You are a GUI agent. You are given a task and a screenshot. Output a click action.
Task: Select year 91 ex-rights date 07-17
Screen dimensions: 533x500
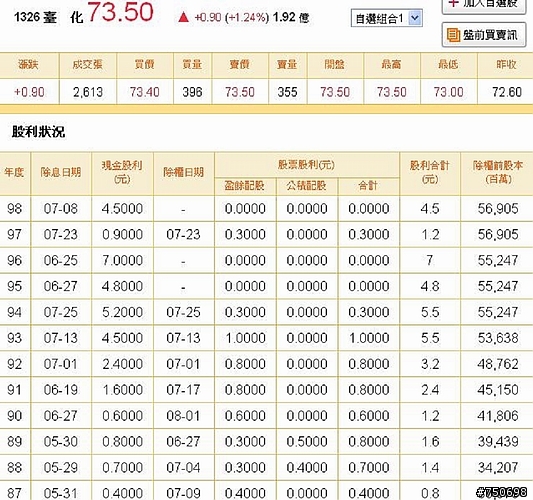(x=184, y=390)
